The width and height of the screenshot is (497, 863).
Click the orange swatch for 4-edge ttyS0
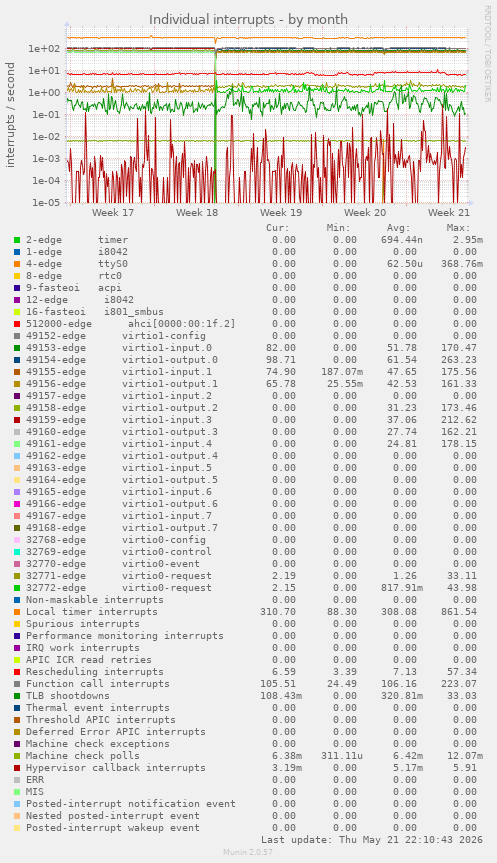point(17,264)
